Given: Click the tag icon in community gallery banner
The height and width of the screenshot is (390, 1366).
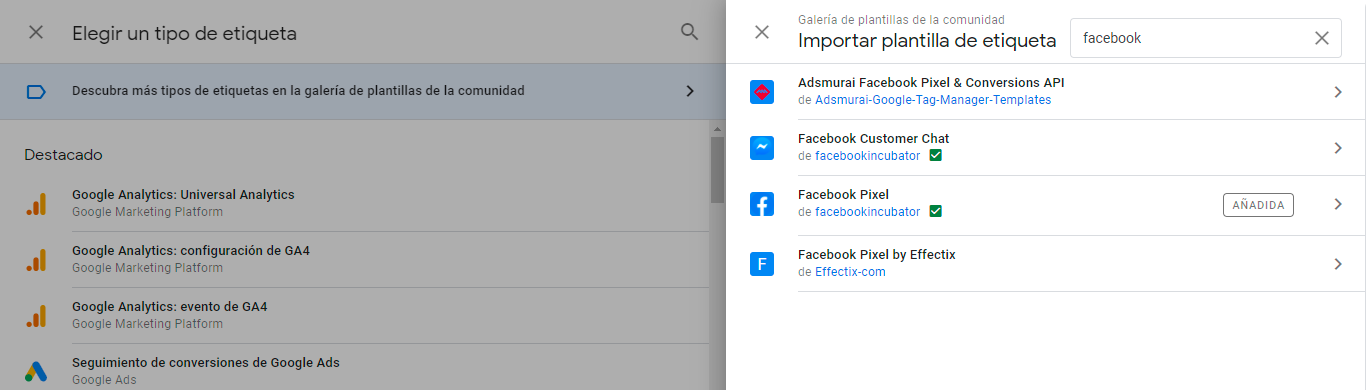Looking at the screenshot, I should [x=36, y=91].
